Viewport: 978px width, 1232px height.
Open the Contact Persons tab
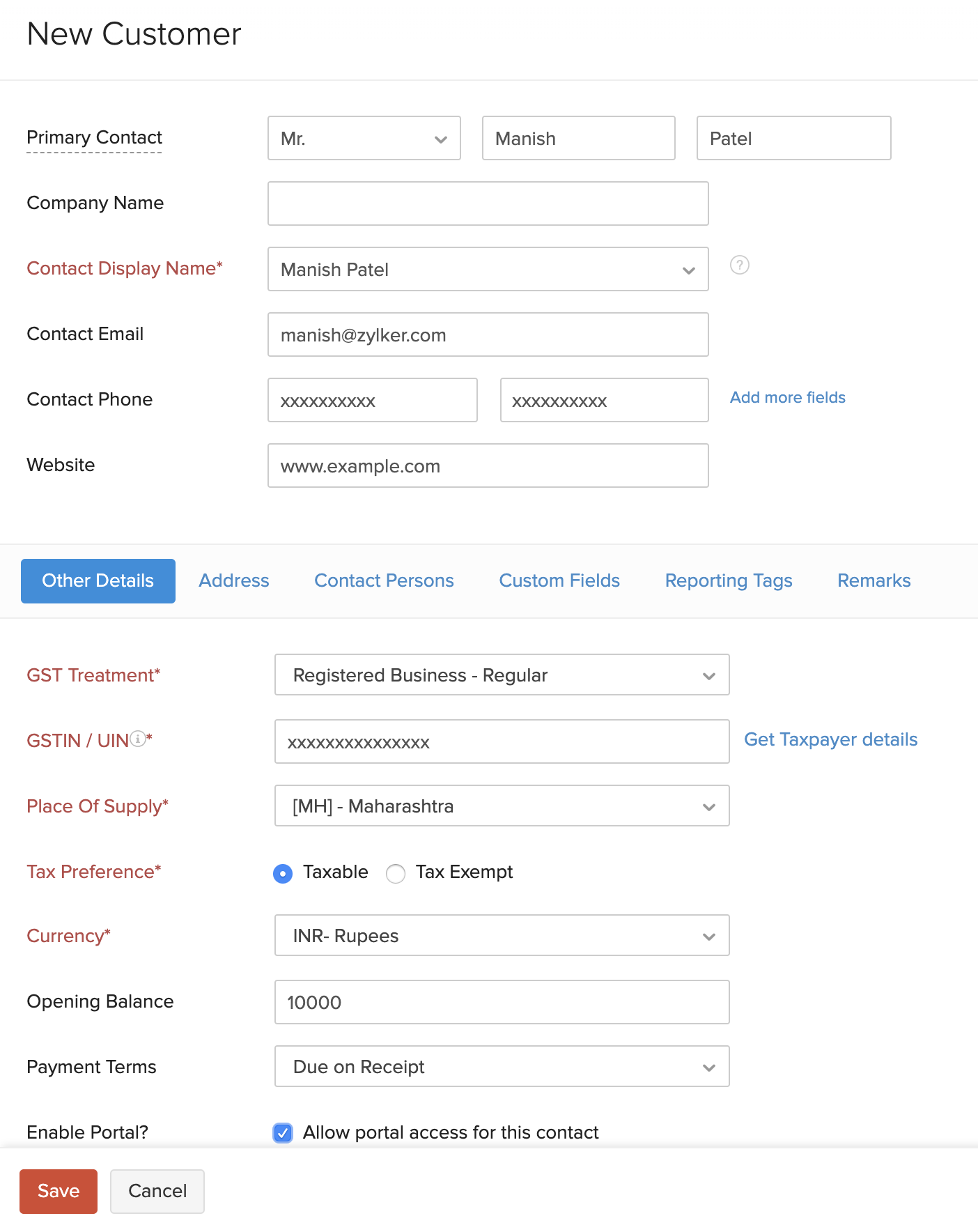(x=384, y=581)
